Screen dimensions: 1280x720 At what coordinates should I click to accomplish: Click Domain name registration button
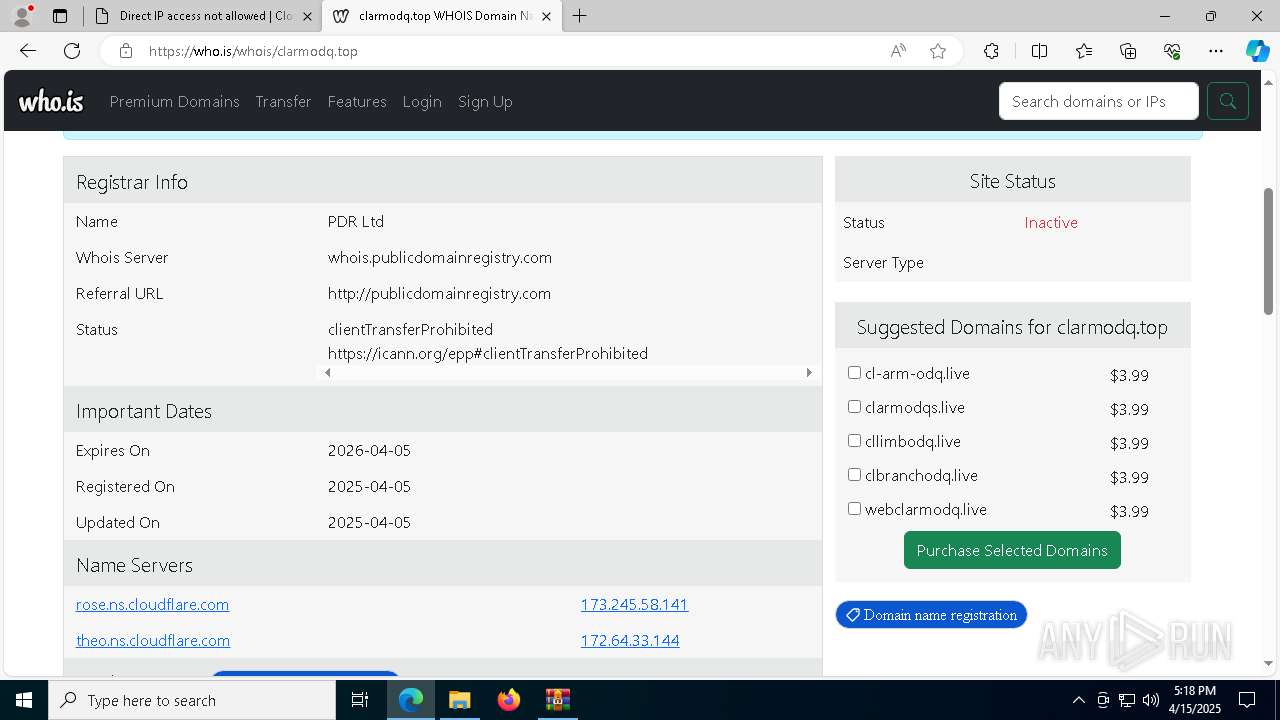point(931,615)
